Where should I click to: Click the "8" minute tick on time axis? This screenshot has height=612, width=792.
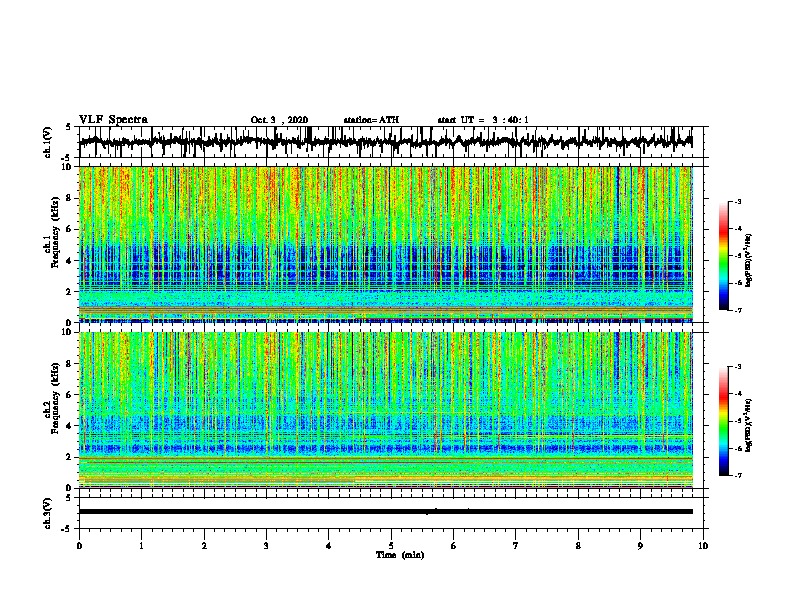[578, 546]
